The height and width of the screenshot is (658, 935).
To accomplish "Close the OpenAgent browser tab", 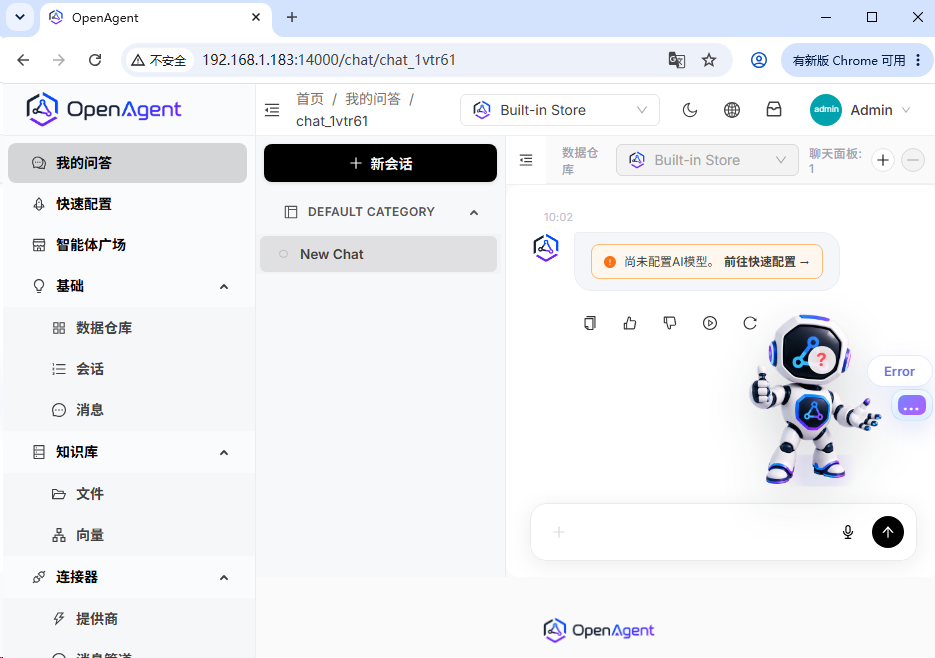I will (x=256, y=17).
